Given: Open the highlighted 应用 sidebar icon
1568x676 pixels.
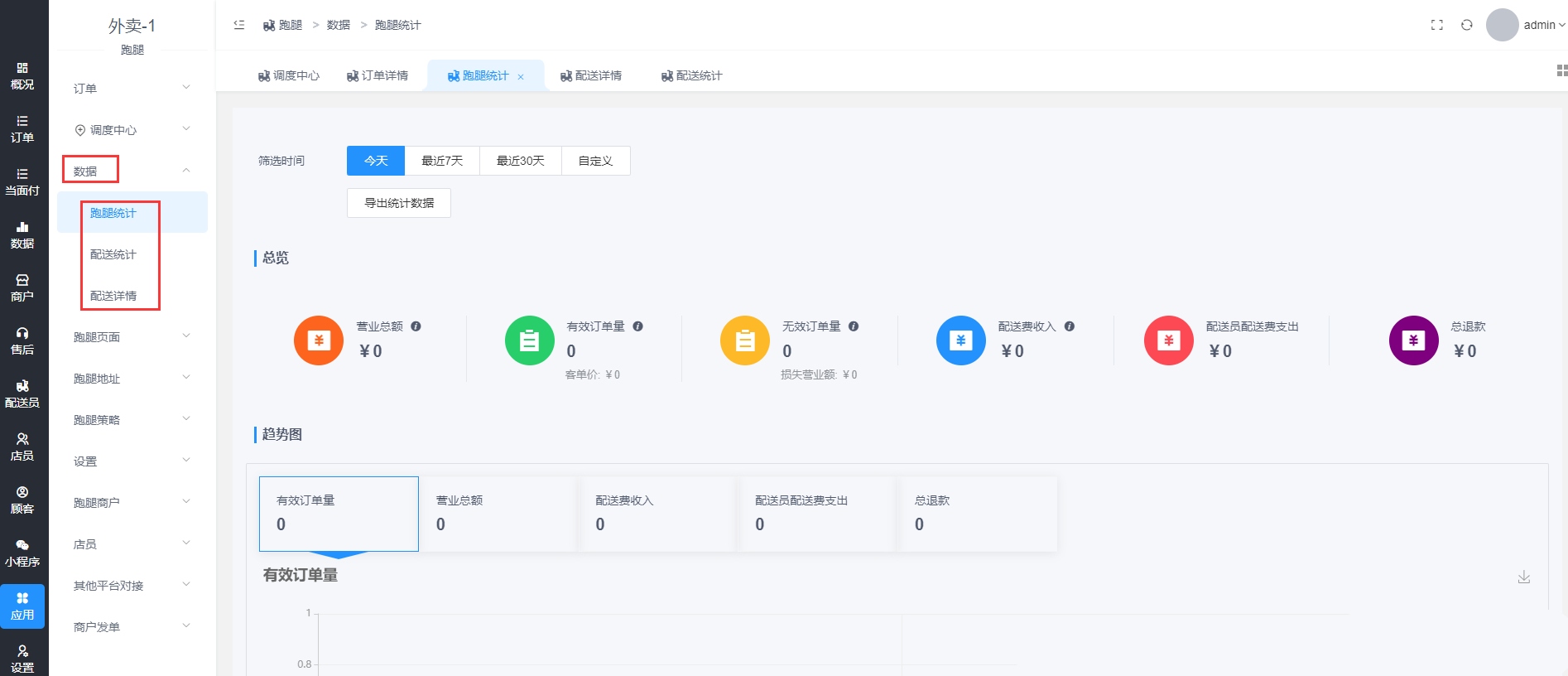Looking at the screenshot, I should [22, 606].
